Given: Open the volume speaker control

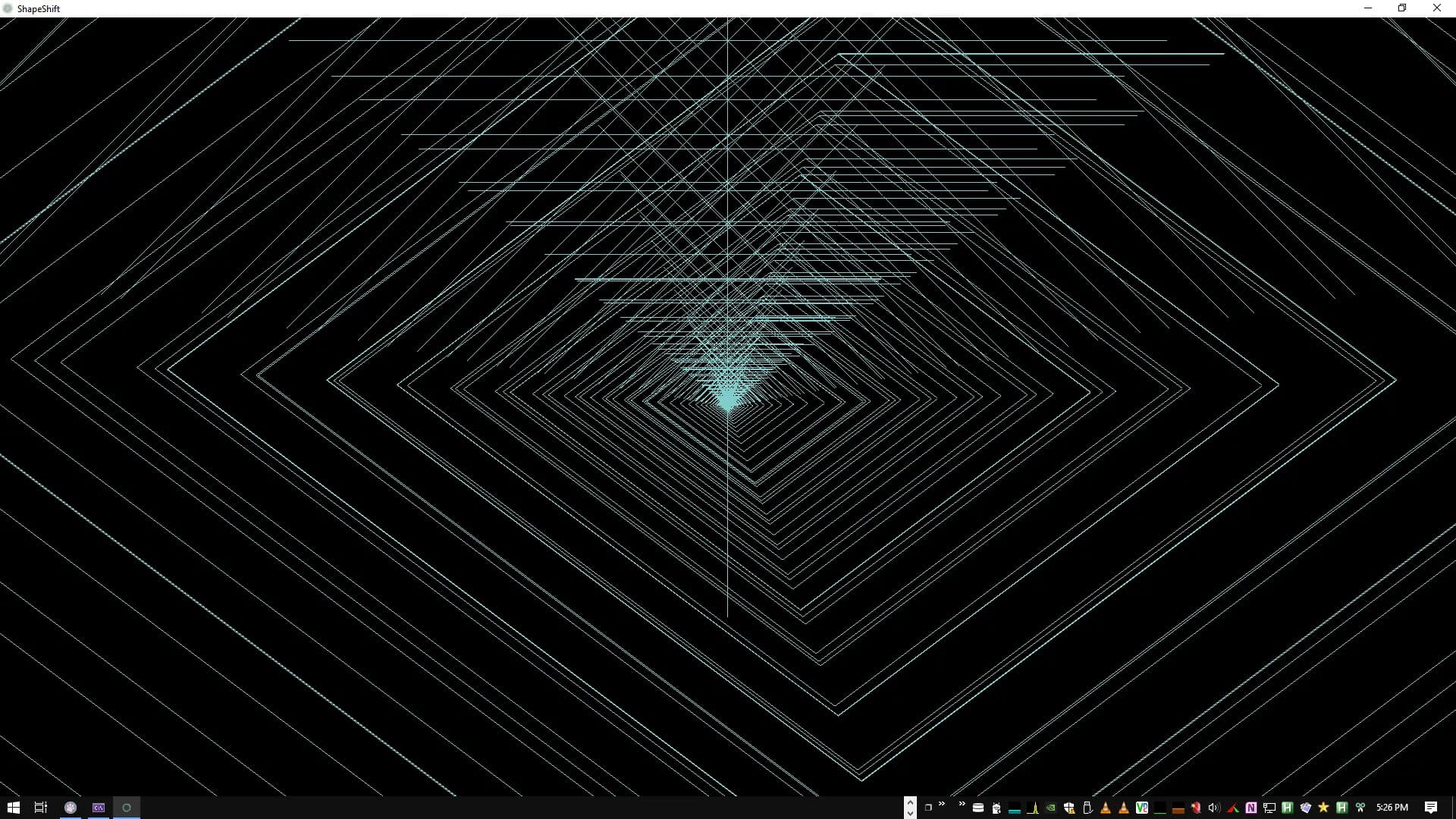Looking at the screenshot, I should click(1214, 808).
